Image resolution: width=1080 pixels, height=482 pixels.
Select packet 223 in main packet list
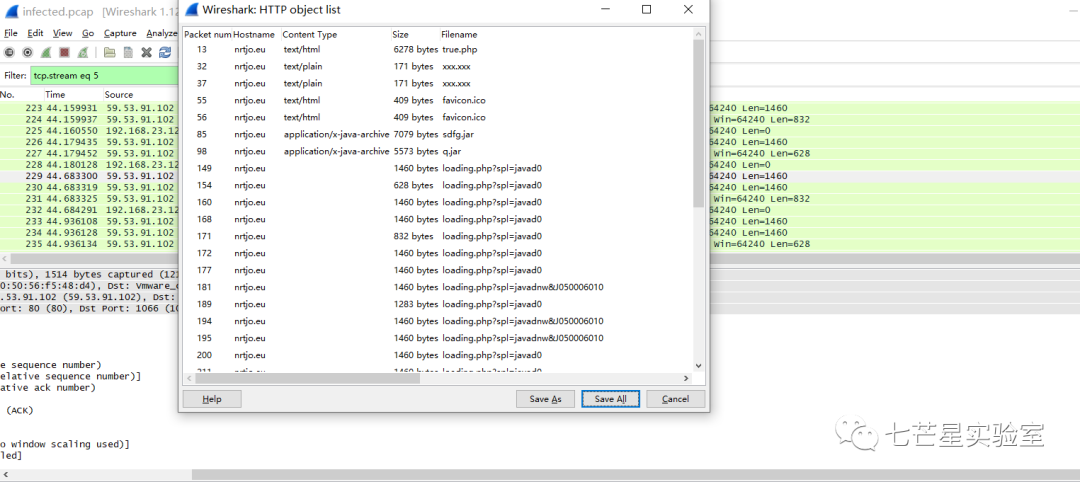(90, 108)
